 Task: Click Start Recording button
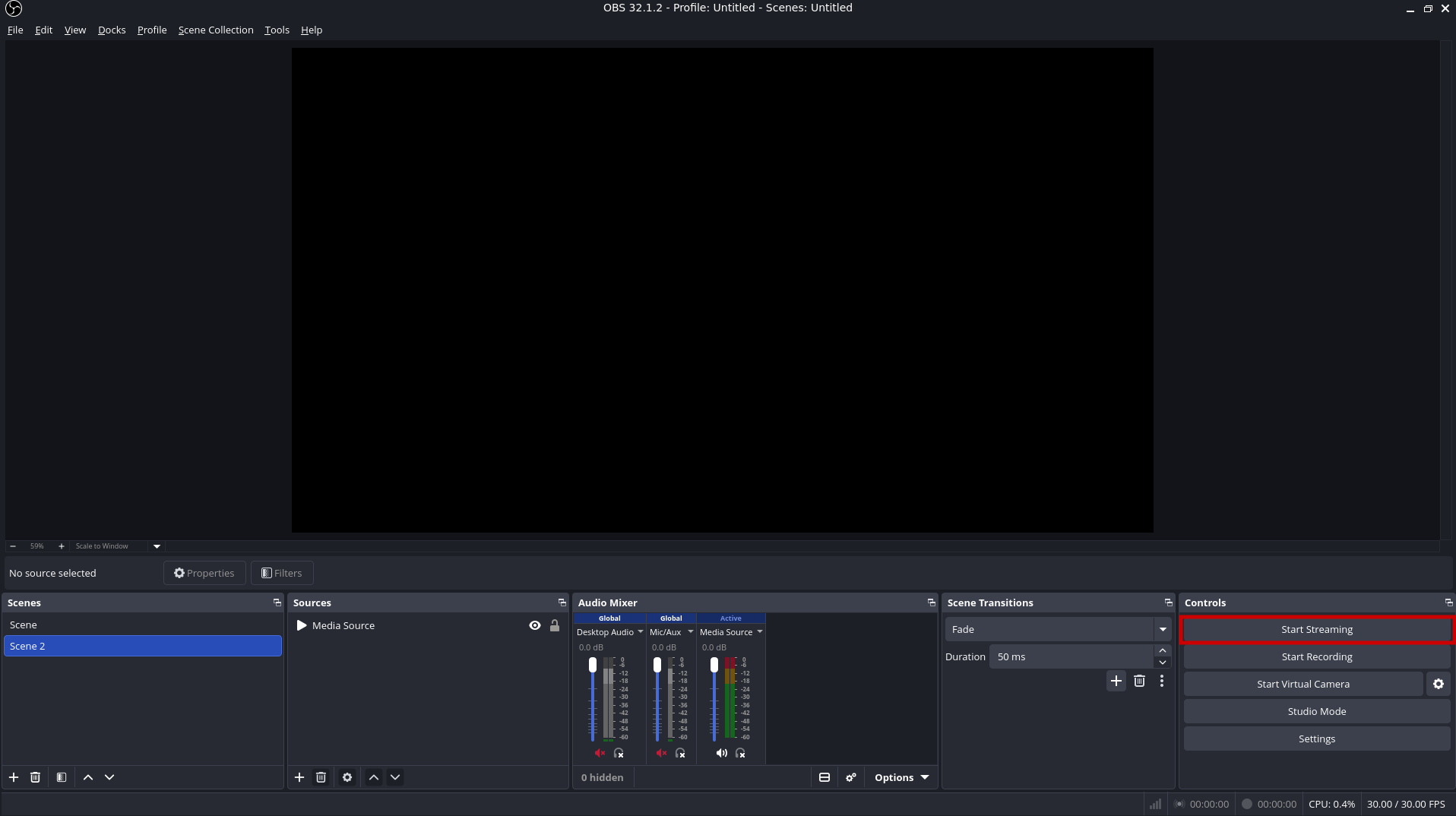pos(1317,656)
